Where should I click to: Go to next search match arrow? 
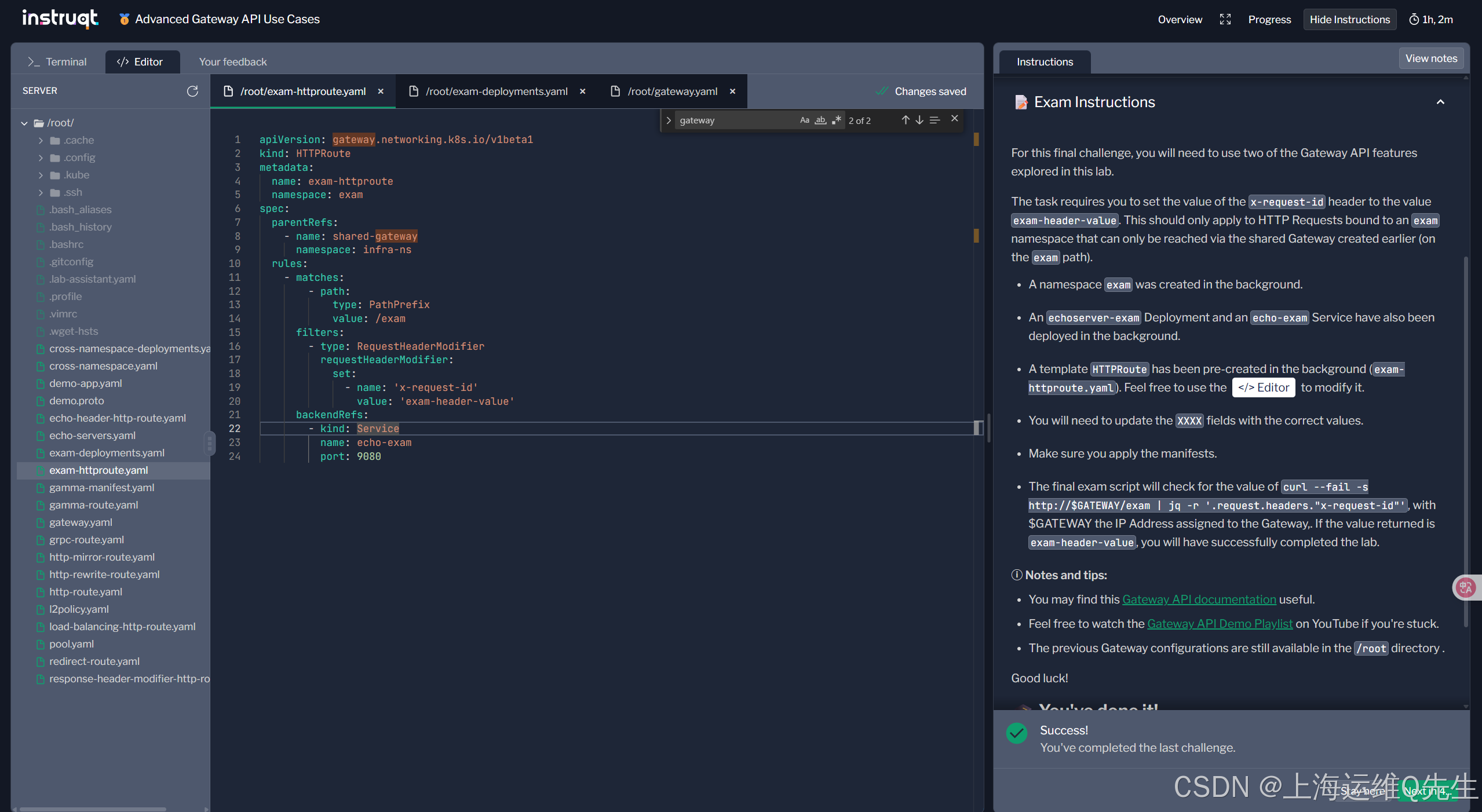click(x=919, y=120)
